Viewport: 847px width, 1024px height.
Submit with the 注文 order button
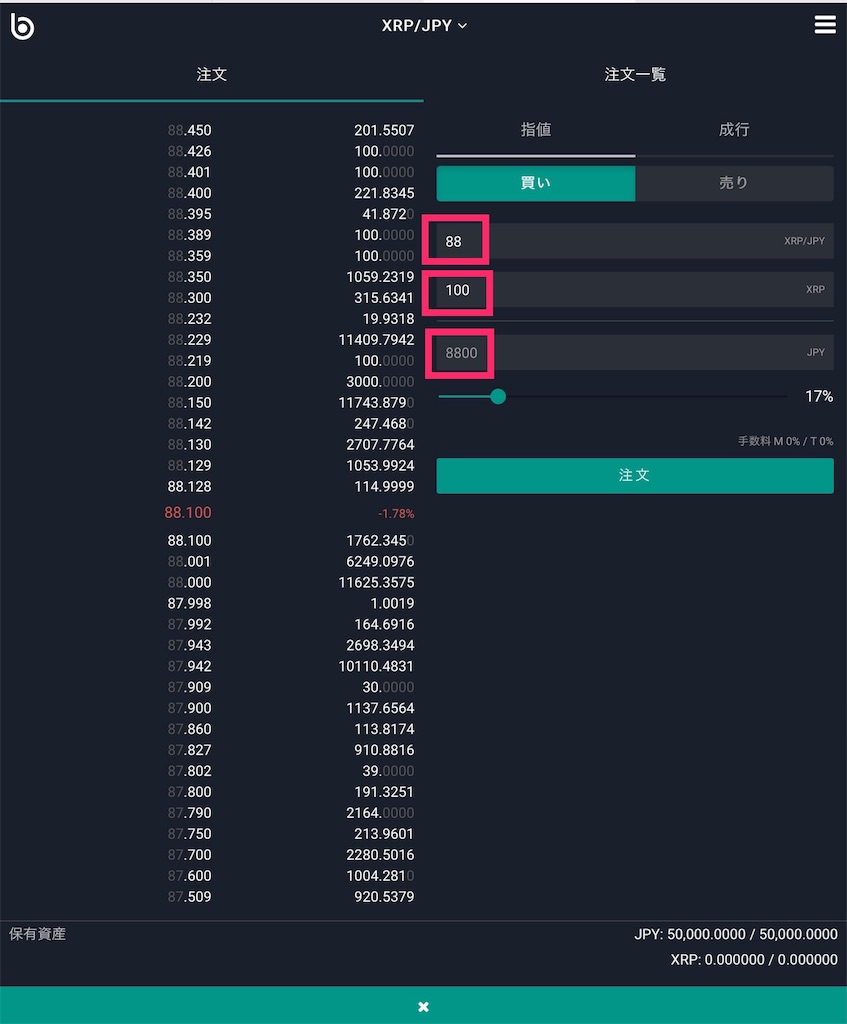635,475
